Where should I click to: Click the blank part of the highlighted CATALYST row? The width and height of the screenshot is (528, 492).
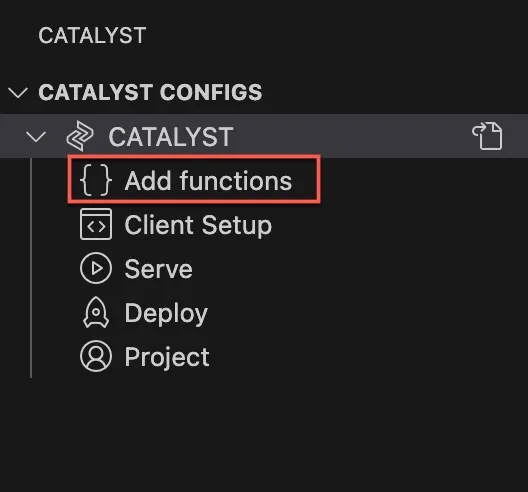click(350, 136)
